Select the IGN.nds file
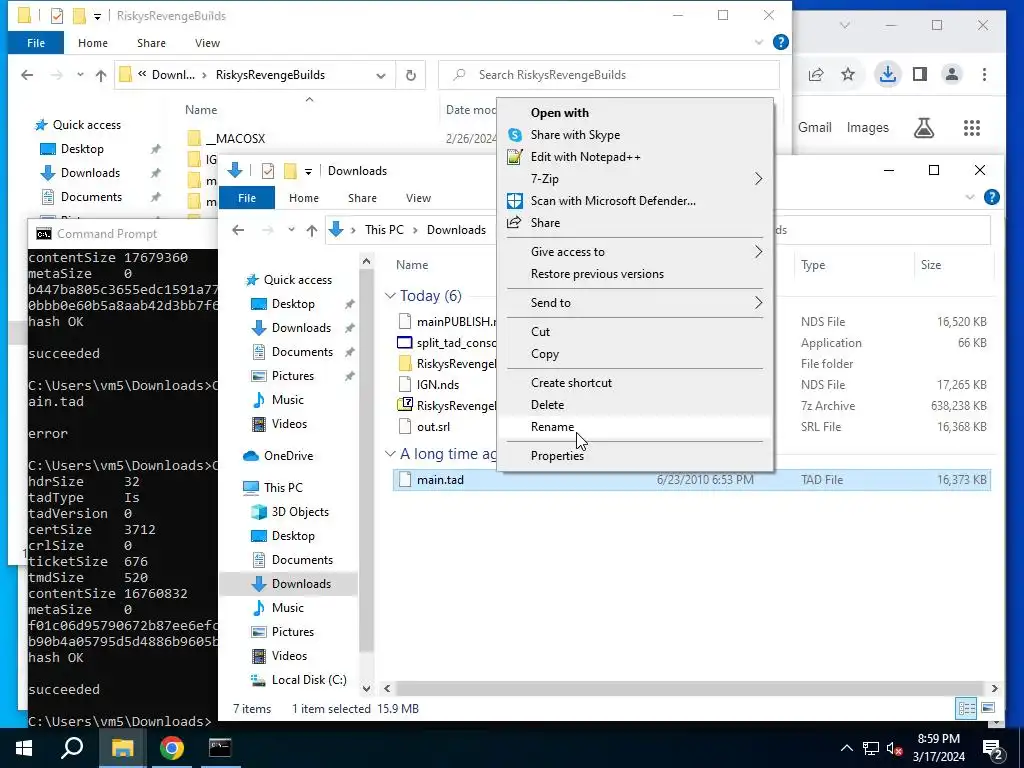This screenshot has width=1024, height=768. (x=438, y=385)
